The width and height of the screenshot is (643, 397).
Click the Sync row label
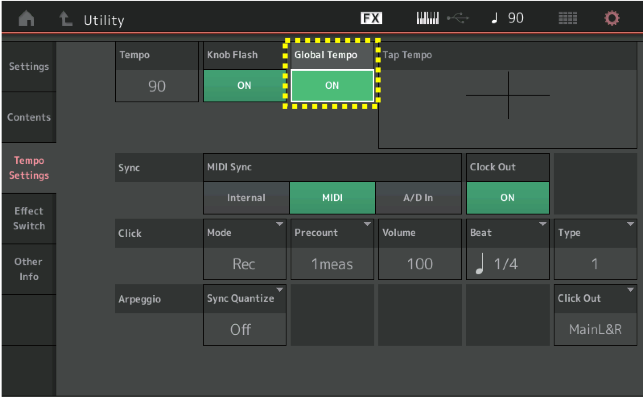tap(129, 168)
